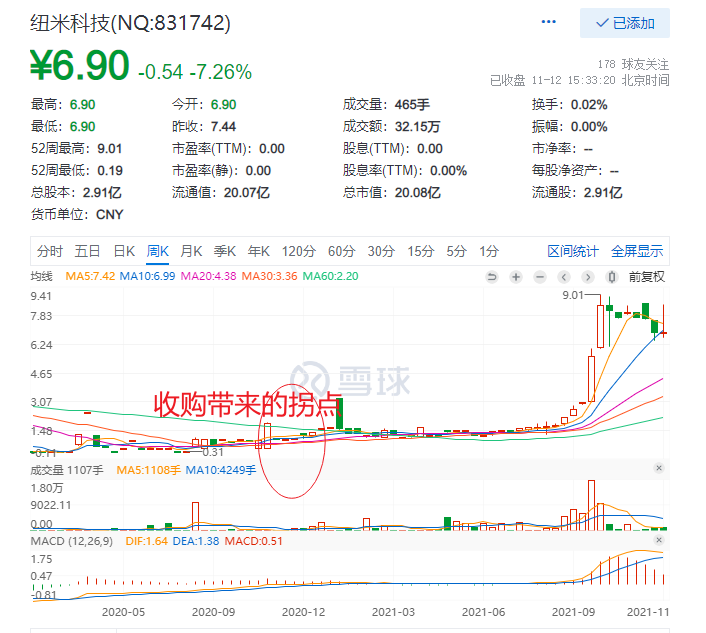The image size is (706, 633).
Task: Click the candlestick style icon
Action: point(614,276)
